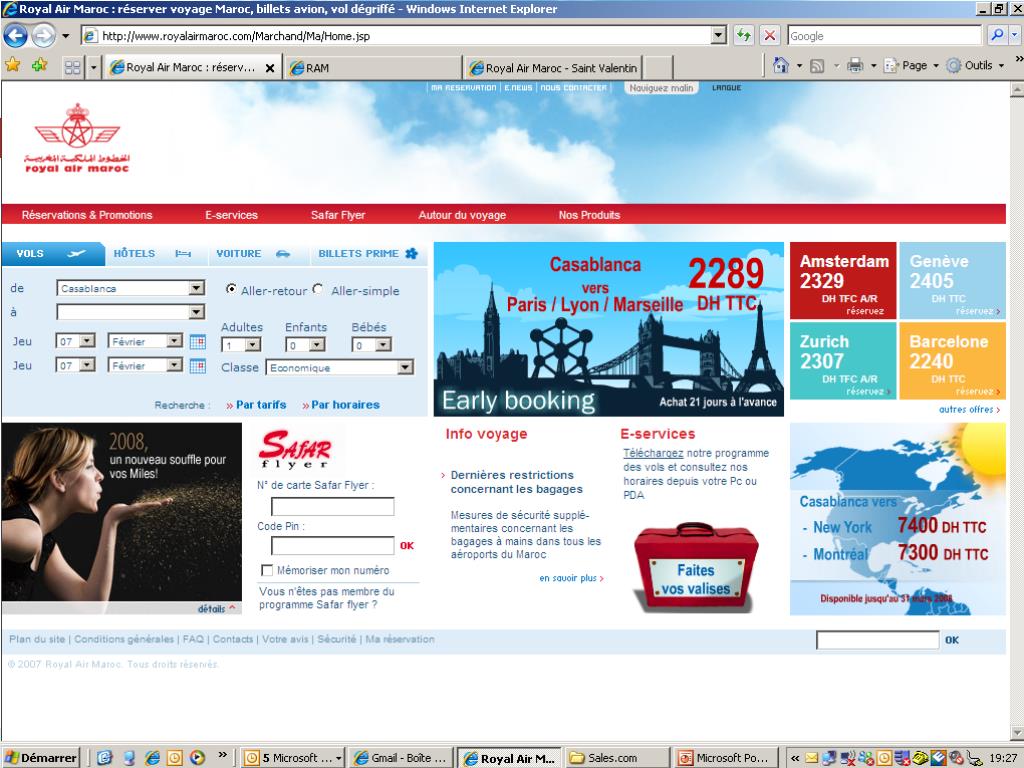Click the N° de carte Safar Flyer field

(x=332, y=506)
